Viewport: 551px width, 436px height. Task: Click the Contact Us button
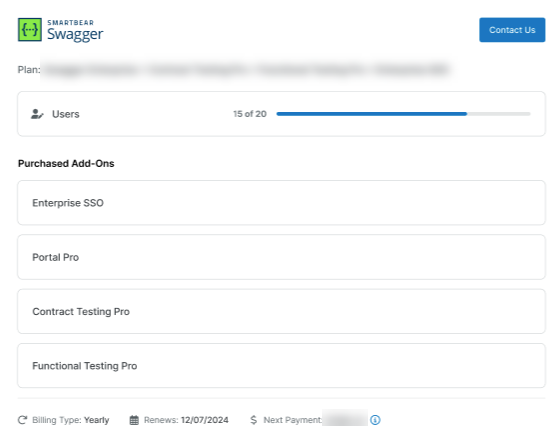point(512,30)
